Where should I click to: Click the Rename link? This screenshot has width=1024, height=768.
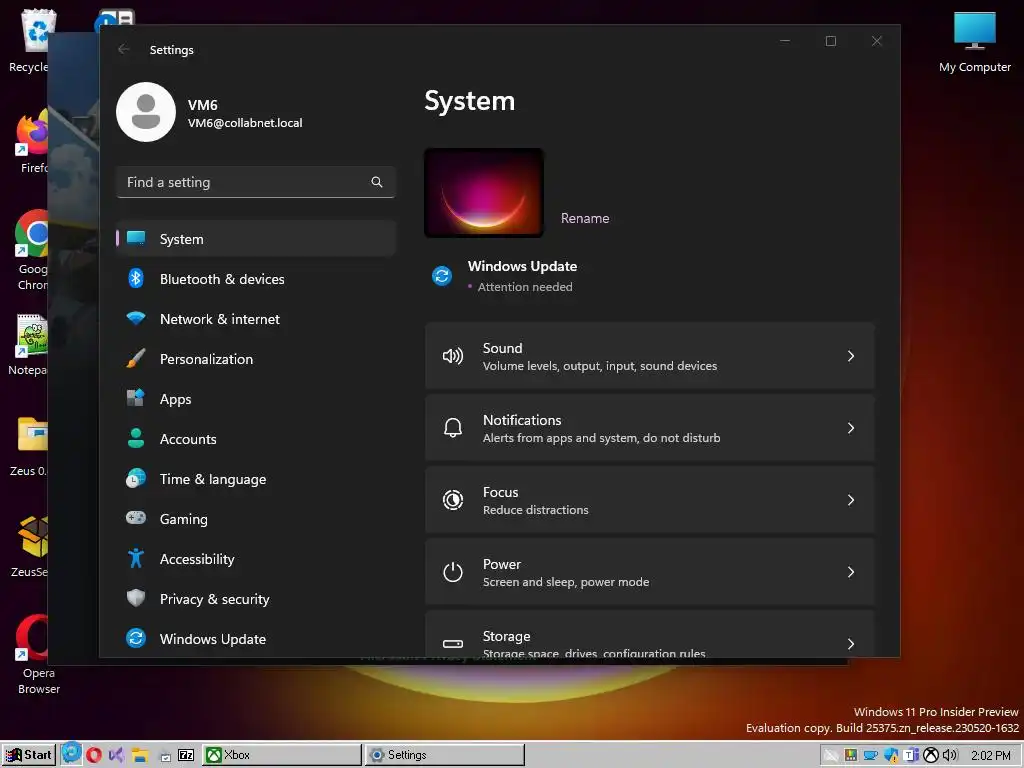pos(585,218)
